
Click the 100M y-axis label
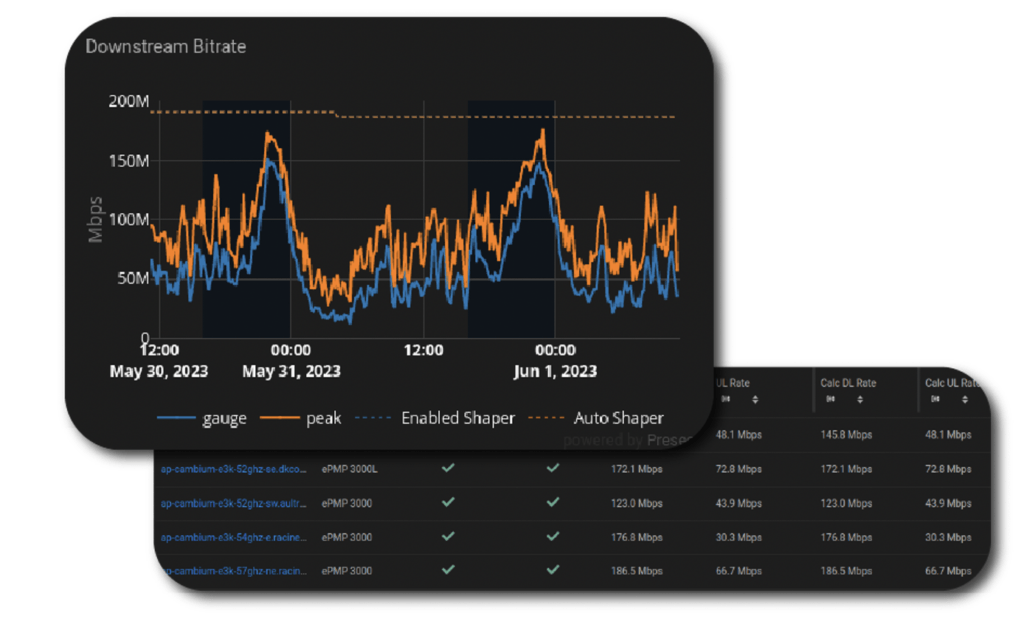click(x=129, y=219)
